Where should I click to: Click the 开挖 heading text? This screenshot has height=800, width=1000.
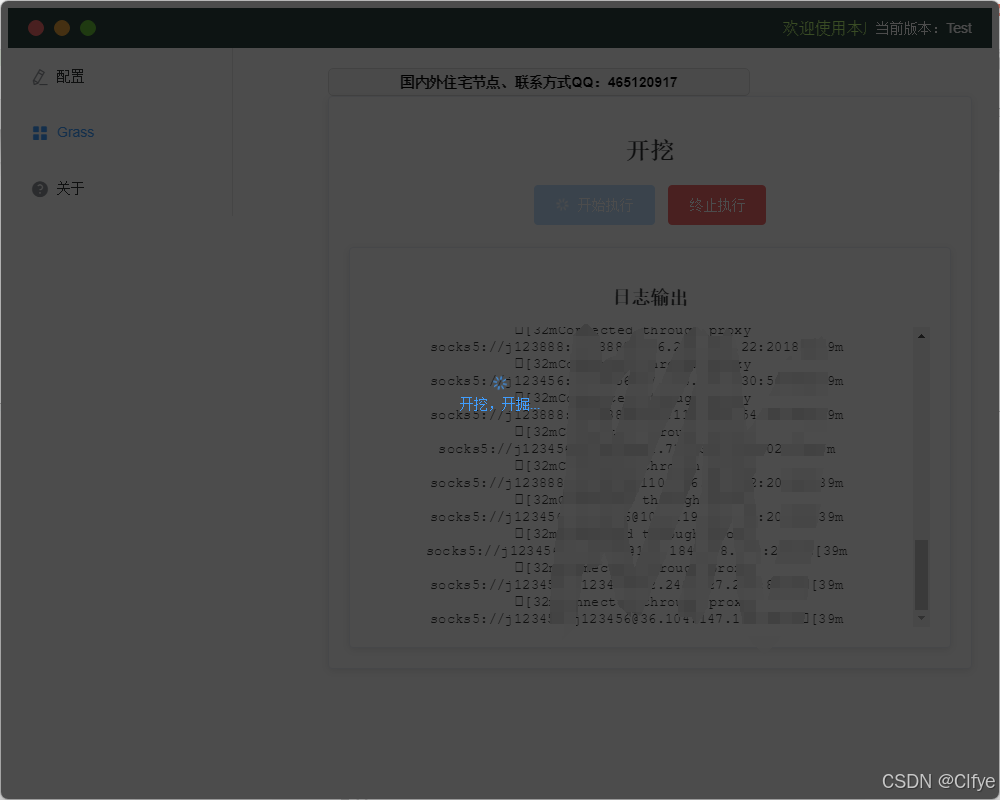[x=650, y=151]
